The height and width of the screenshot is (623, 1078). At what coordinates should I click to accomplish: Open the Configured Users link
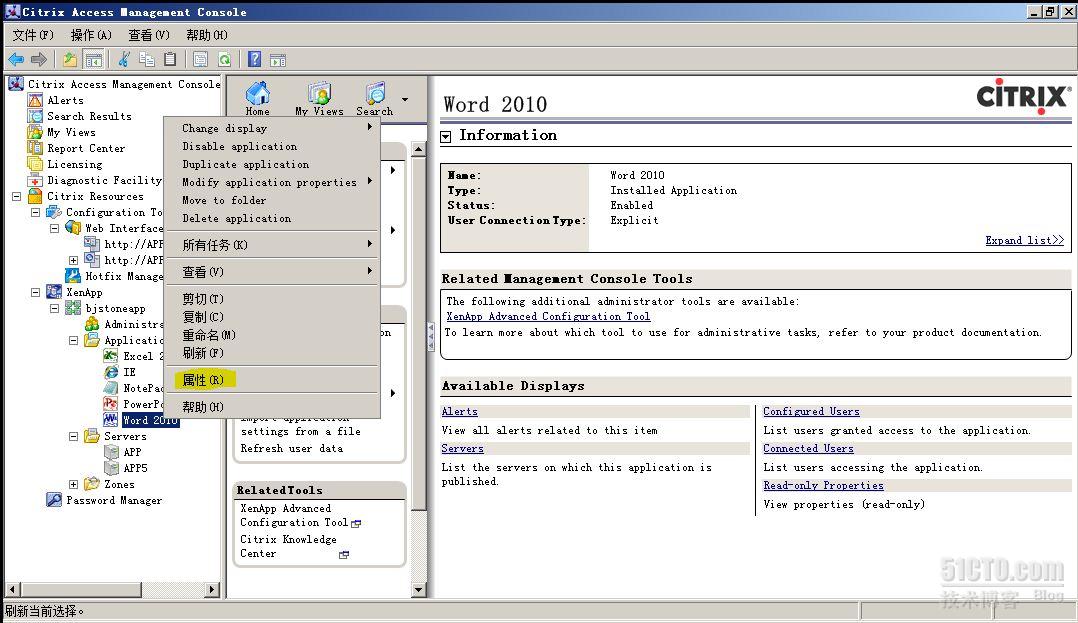click(x=811, y=411)
